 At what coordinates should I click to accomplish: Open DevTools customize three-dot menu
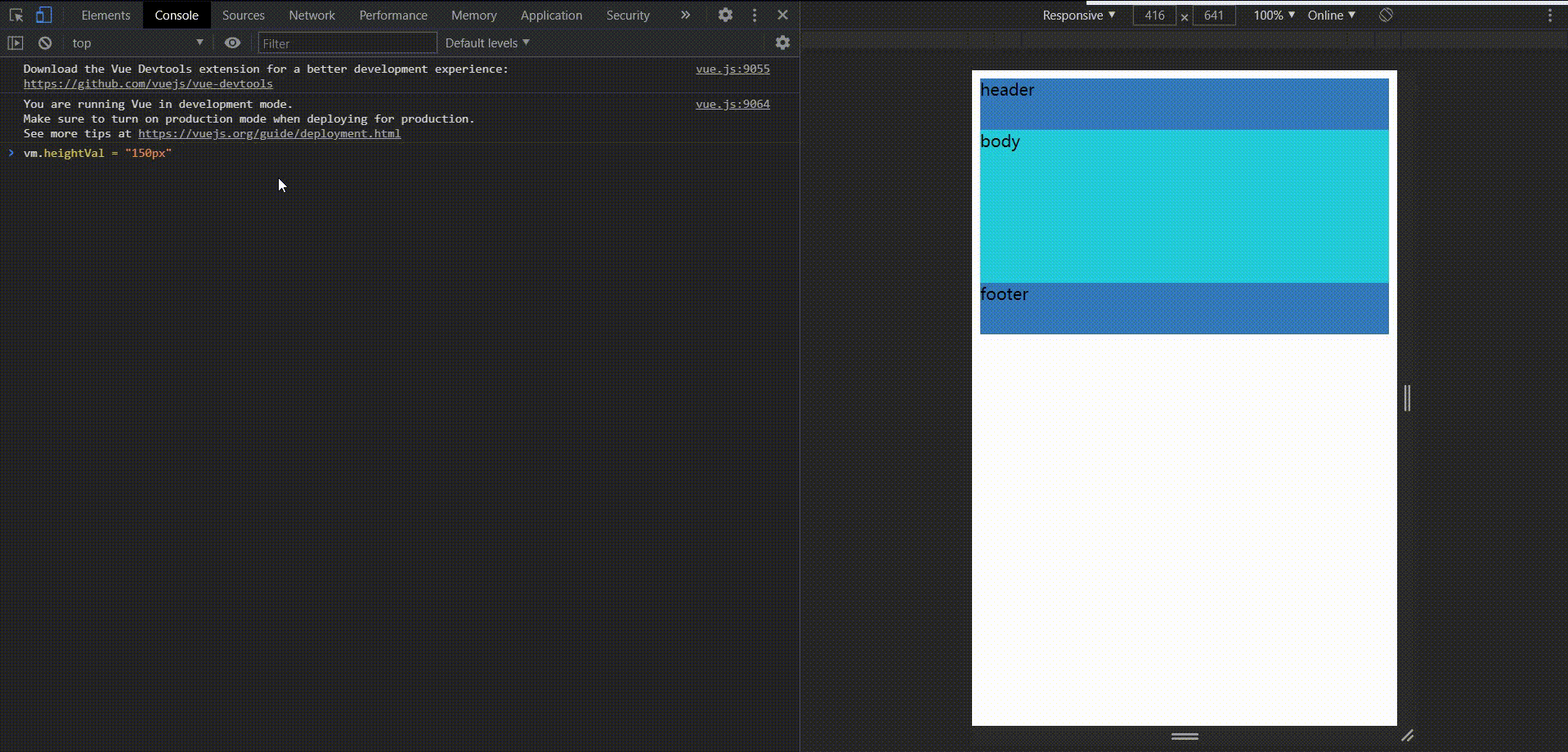755,15
